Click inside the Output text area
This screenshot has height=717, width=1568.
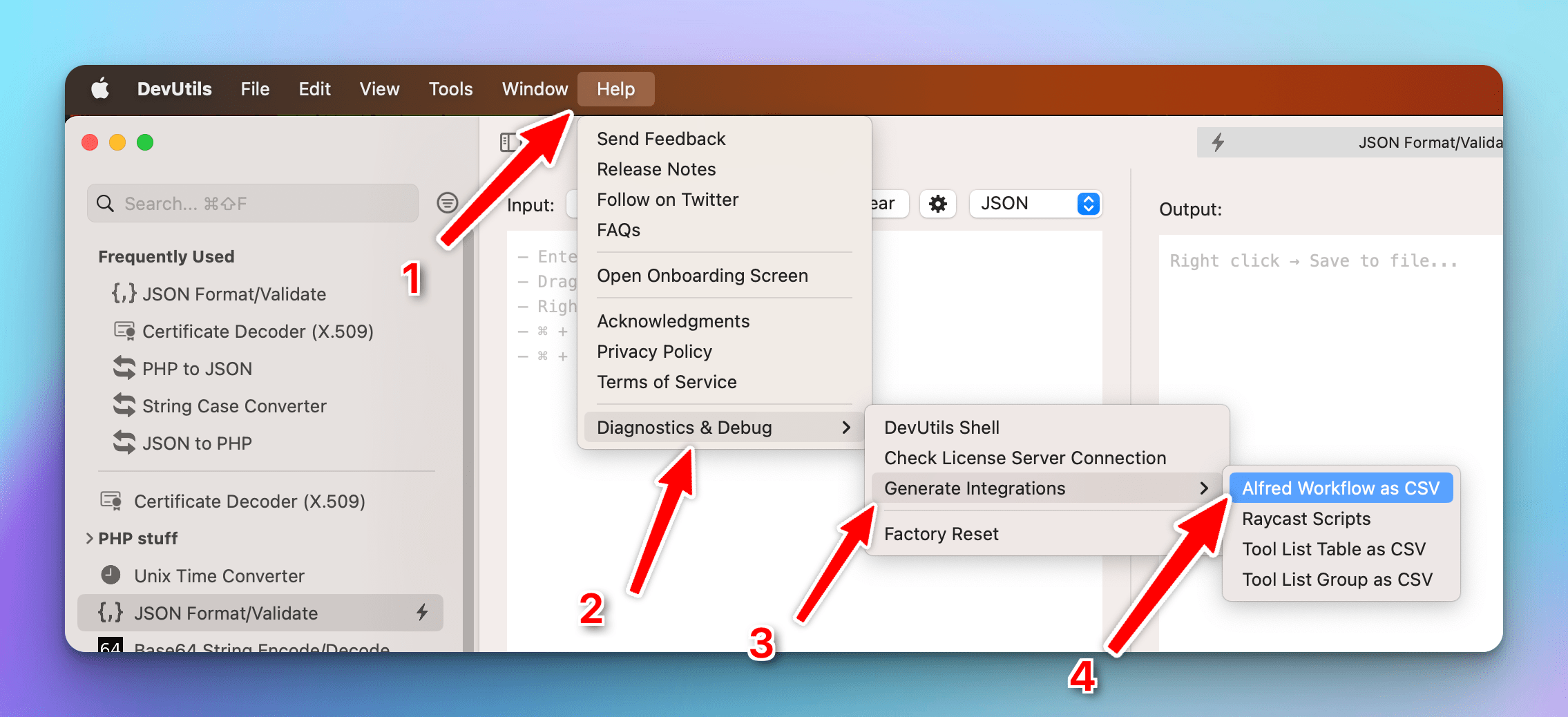pos(1330,442)
